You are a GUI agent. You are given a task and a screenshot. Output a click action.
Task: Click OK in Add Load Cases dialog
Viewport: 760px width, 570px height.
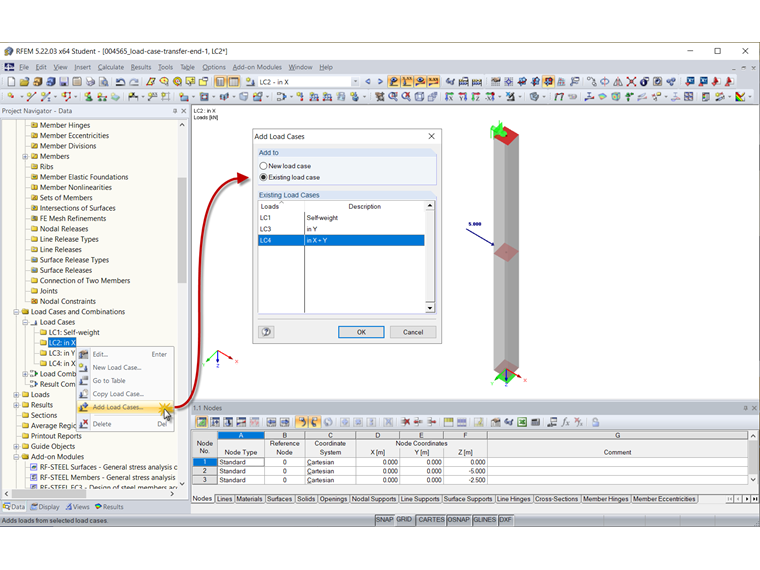pyautogui.click(x=361, y=332)
